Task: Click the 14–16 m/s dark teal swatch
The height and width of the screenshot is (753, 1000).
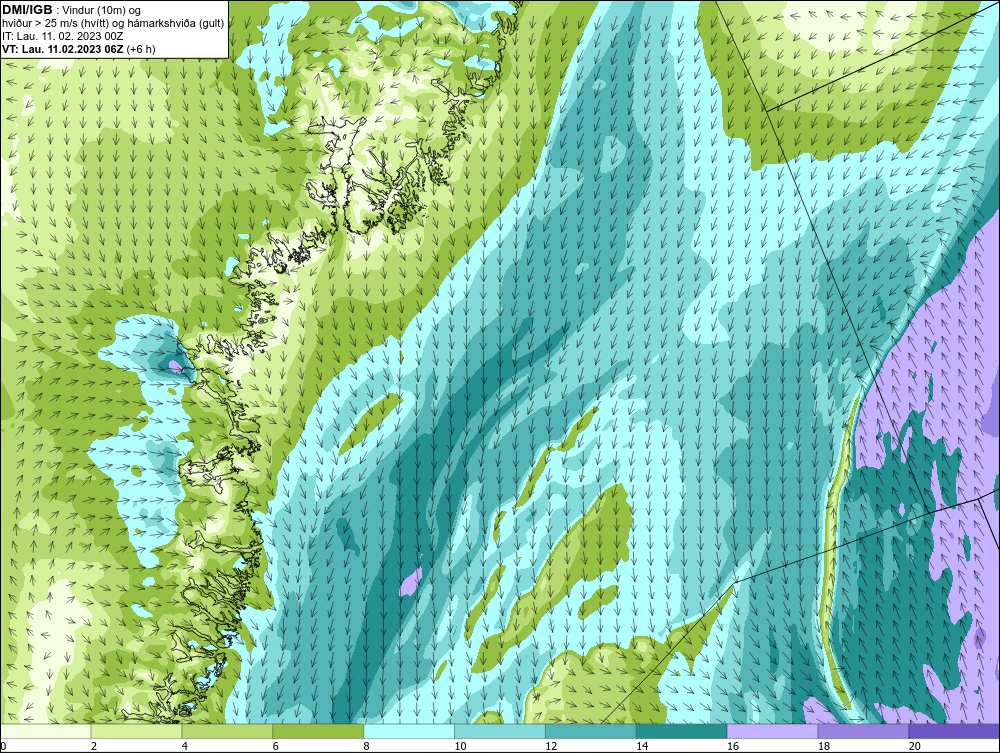Action: 682,731
